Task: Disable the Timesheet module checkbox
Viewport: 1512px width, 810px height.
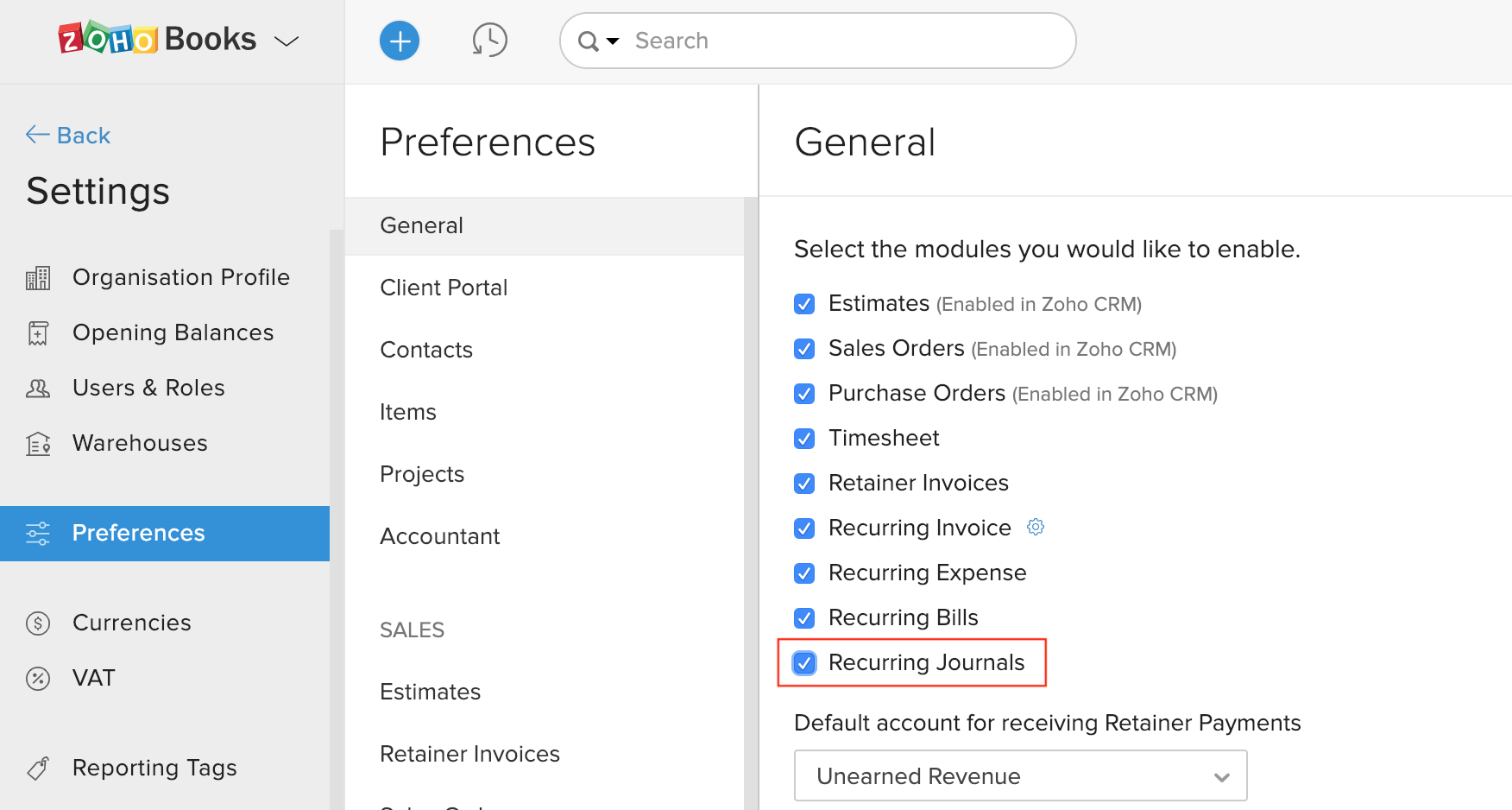Action: (x=803, y=438)
